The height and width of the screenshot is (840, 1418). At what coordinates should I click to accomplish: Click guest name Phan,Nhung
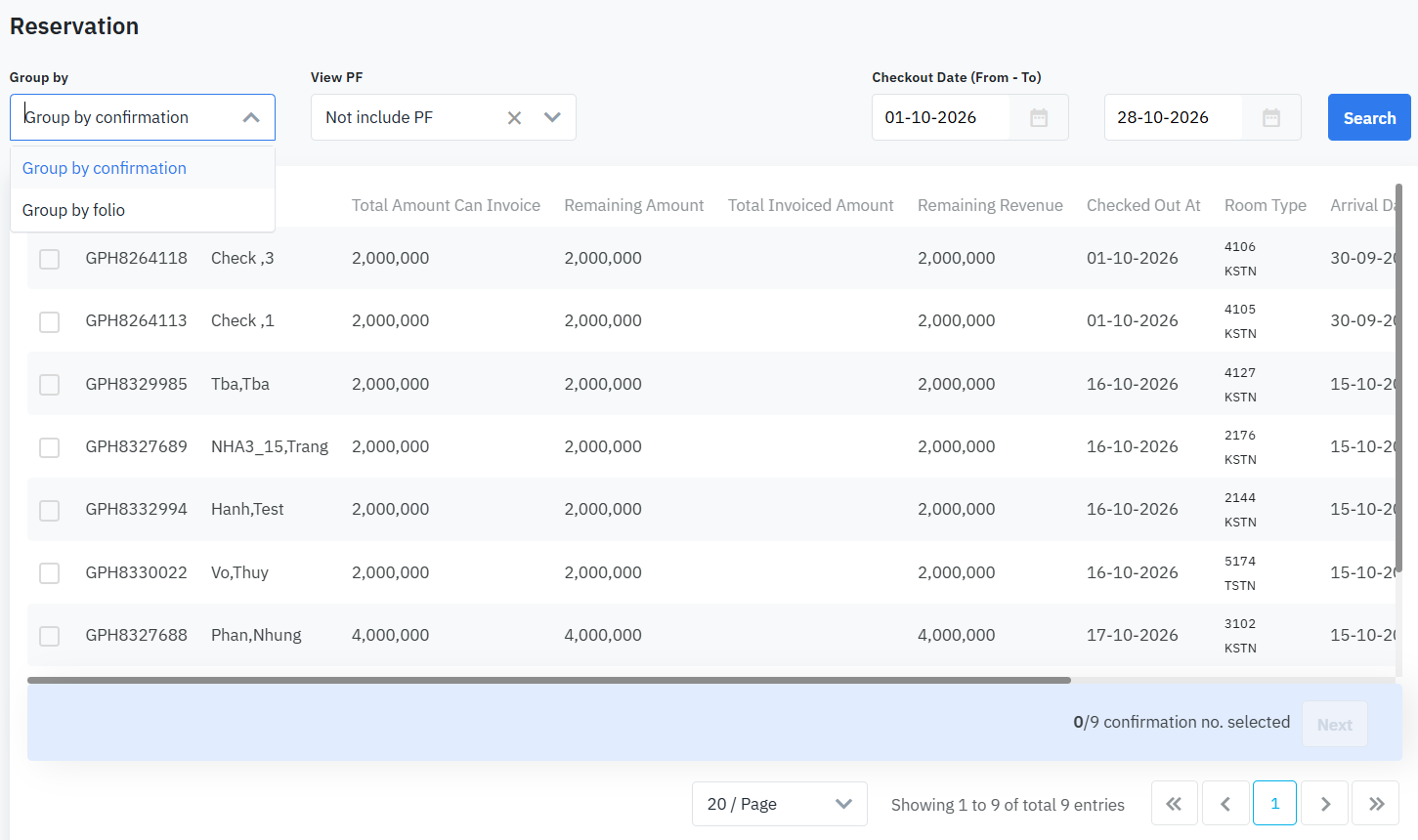coord(256,635)
